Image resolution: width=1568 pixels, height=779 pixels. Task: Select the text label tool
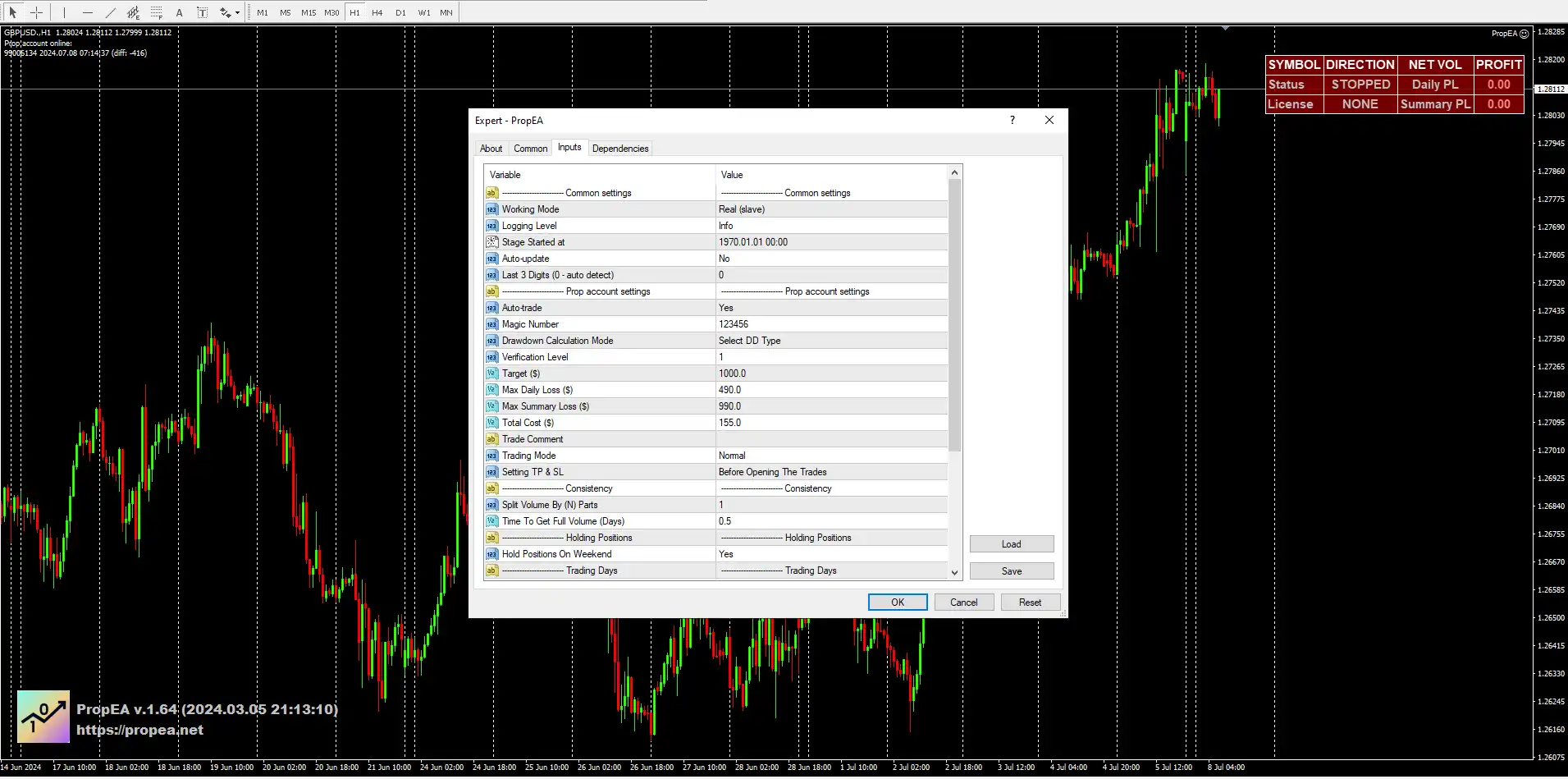click(202, 12)
